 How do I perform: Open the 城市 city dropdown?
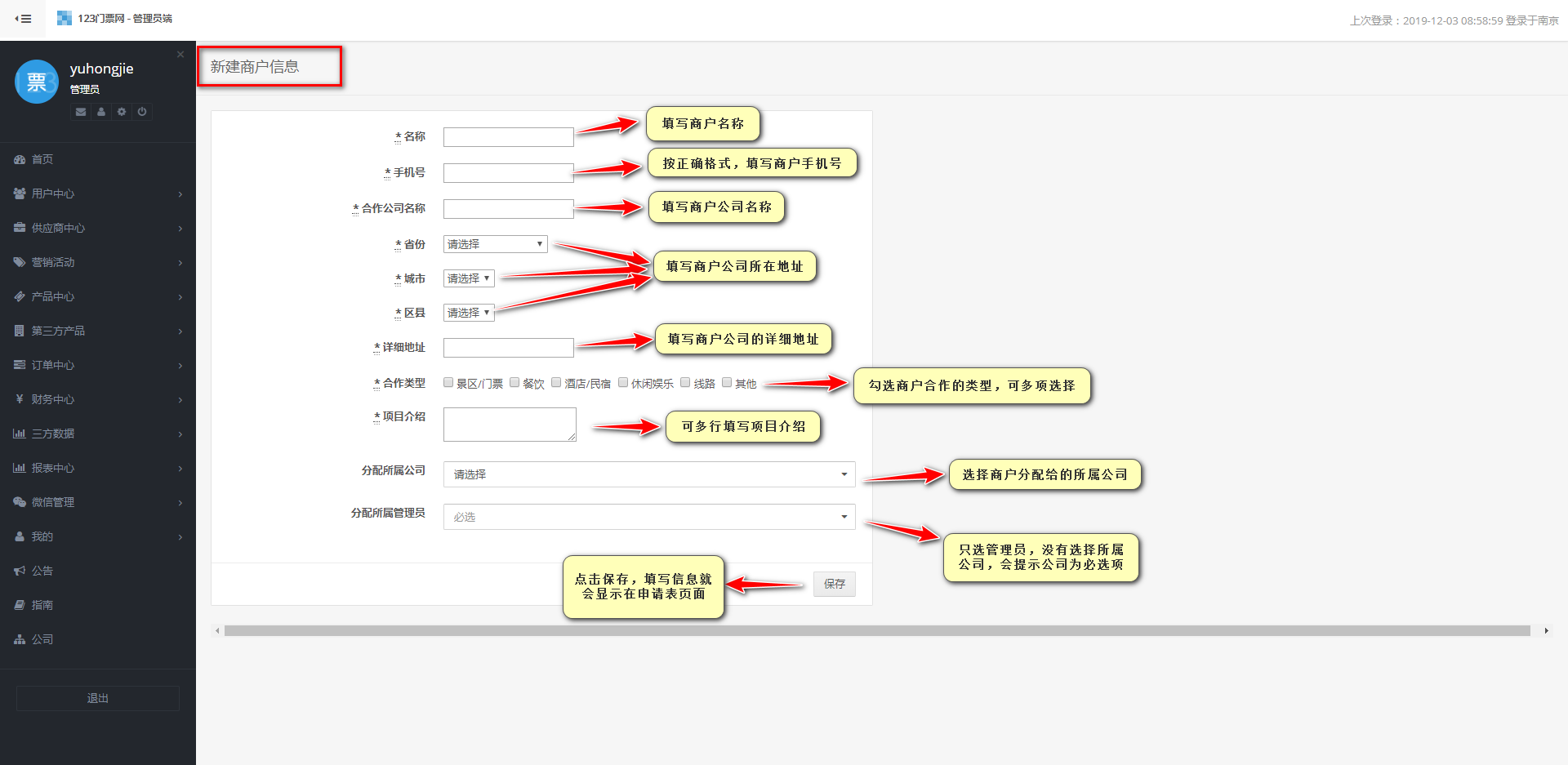point(469,278)
